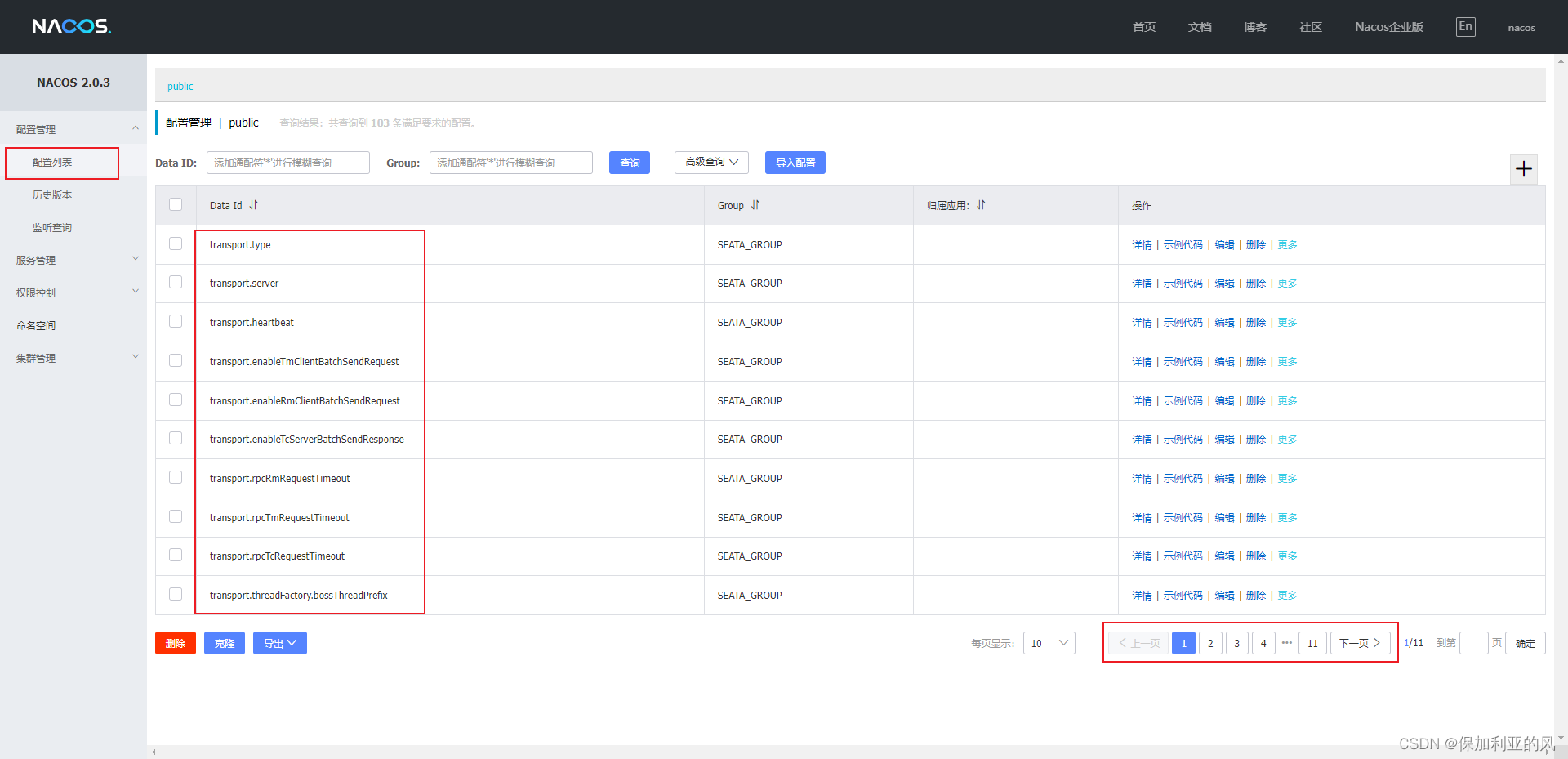Viewport: 1568px width, 759px height.
Task: Sort by Group column icon
Action: point(755,205)
